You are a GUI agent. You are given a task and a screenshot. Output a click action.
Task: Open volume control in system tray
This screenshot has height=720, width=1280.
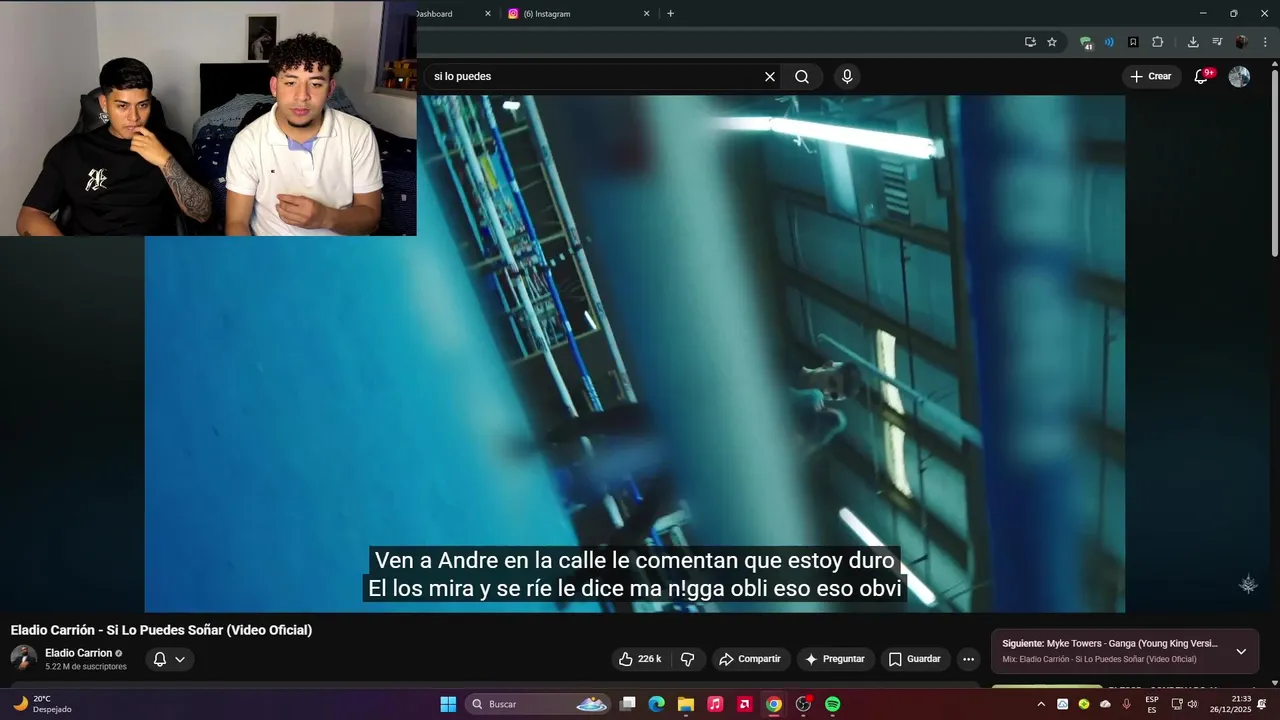tap(1193, 704)
